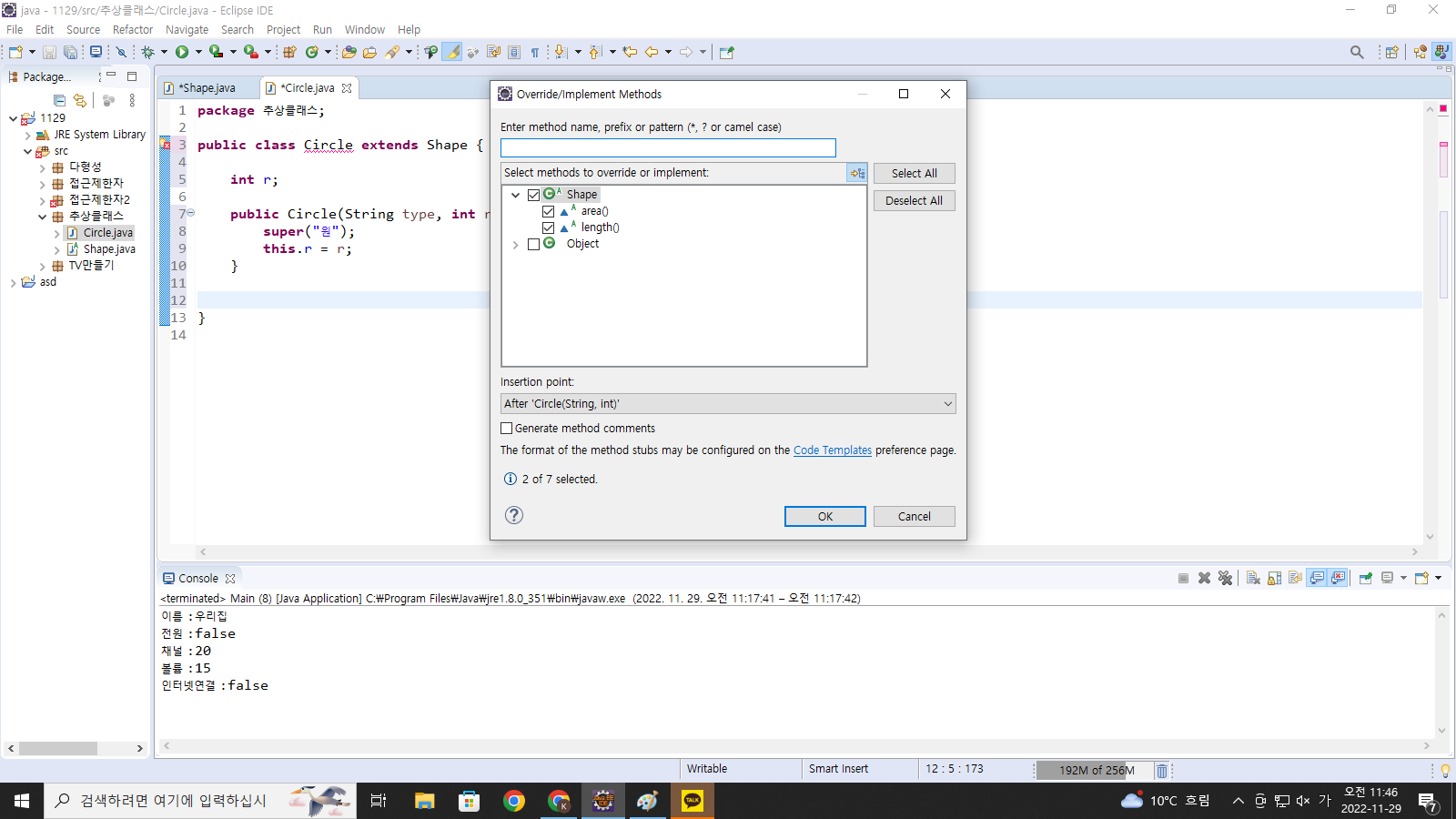Open KakaoTalk from the Windows taskbar
1456x819 pixels.
(693, 801)
